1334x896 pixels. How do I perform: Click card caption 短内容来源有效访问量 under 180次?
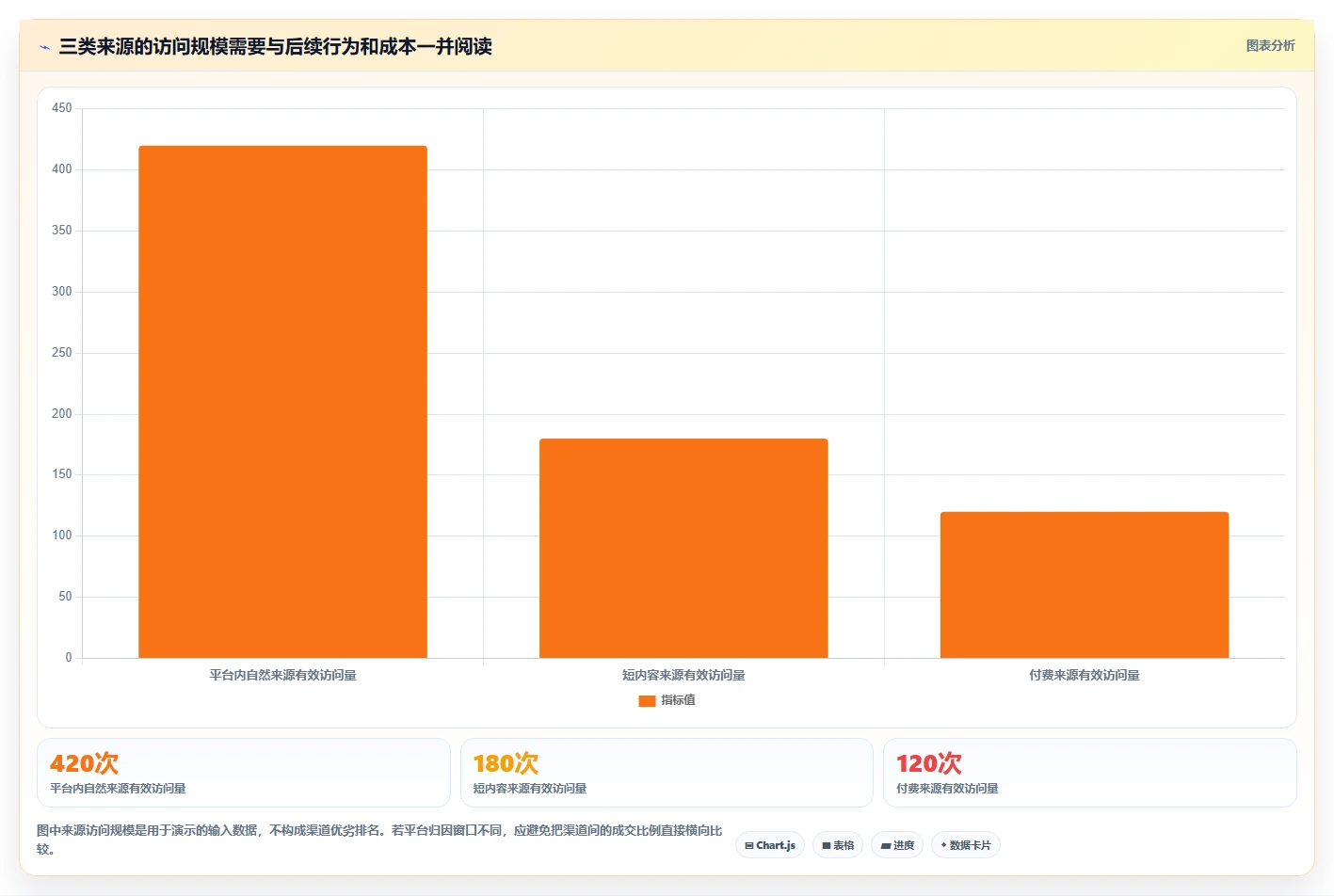point(529,789)
